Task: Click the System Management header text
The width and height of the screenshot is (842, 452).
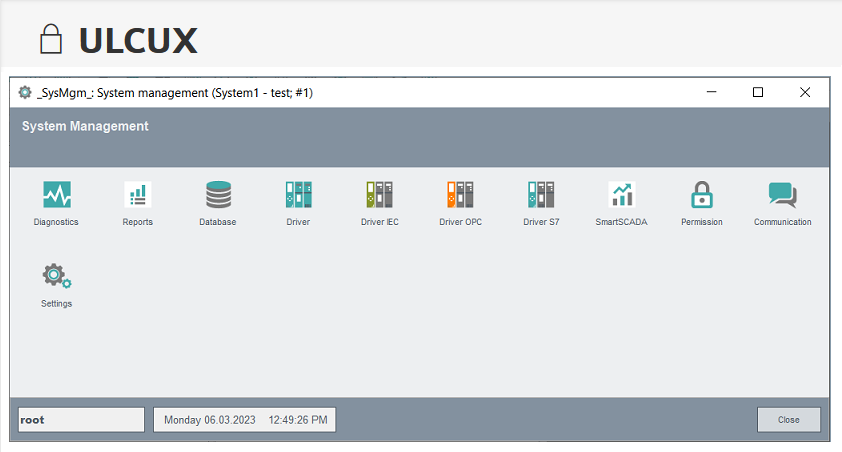Action: click(x=85, y=126)
